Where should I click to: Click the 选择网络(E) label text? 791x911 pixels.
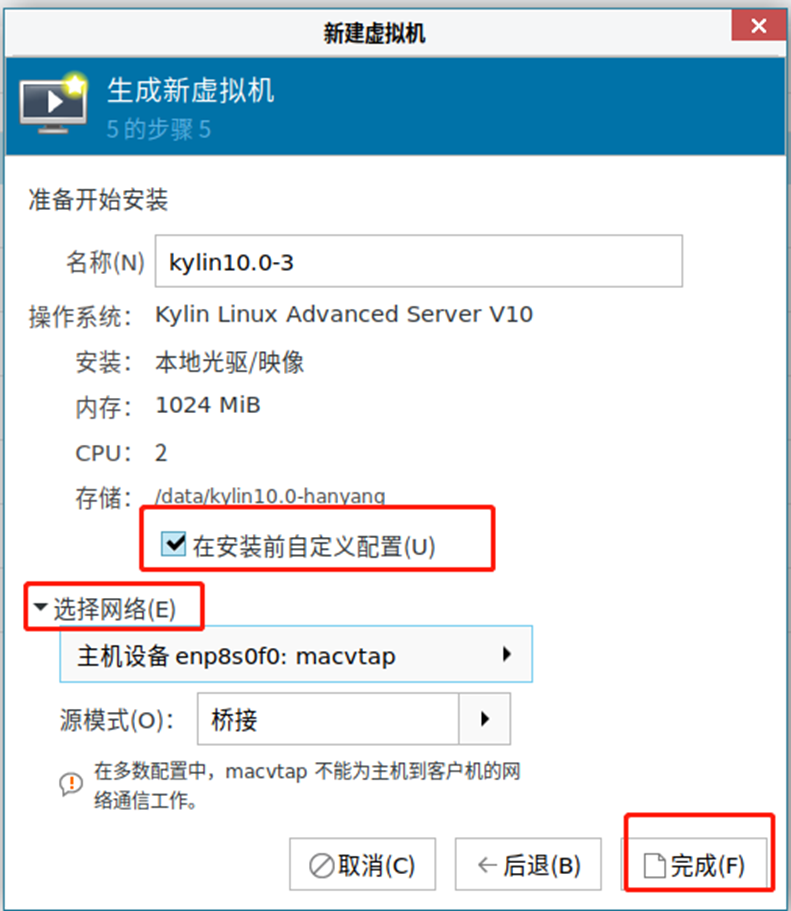coord(114,609)
